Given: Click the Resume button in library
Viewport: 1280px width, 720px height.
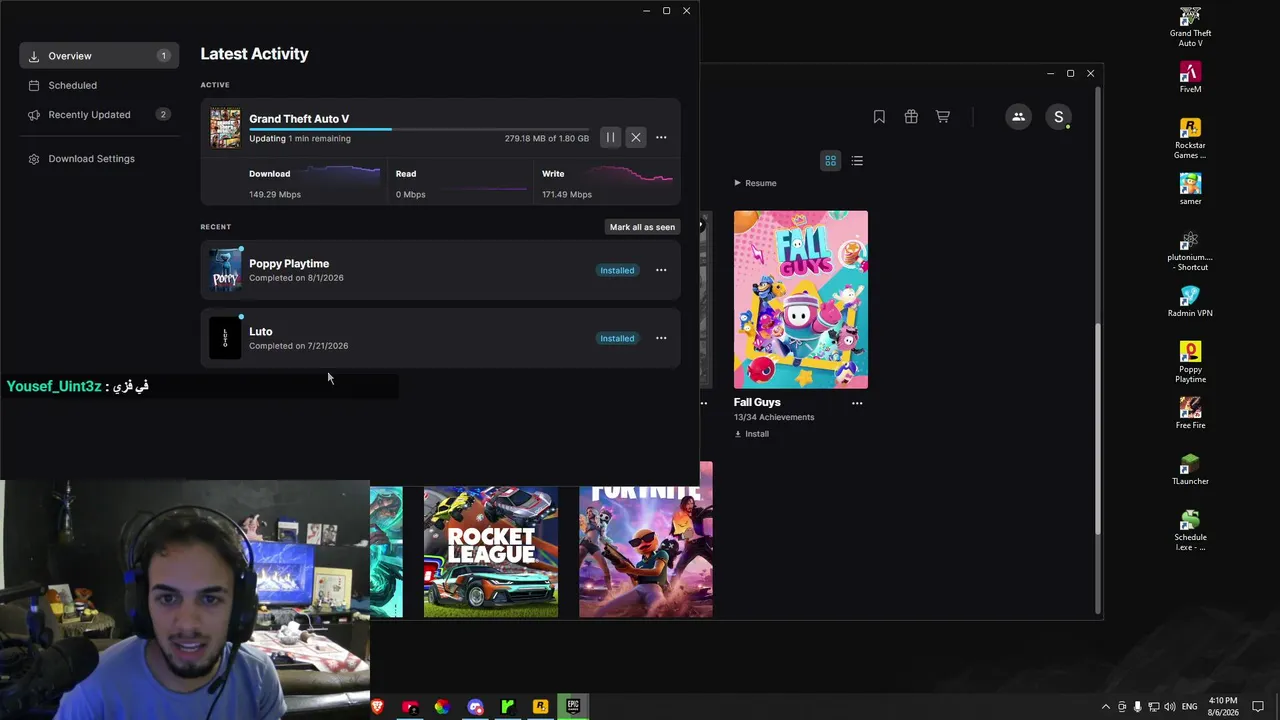Looking at the screenshot, I should 755,183.
